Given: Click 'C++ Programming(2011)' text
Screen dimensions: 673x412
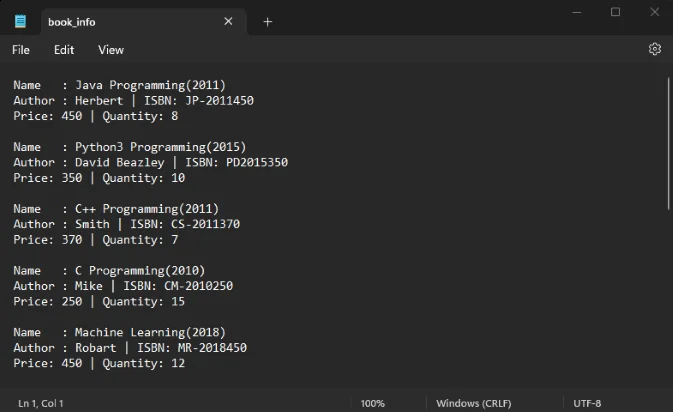Looking at the screenshot, I should pyautogui.click(x=147, y=209).
